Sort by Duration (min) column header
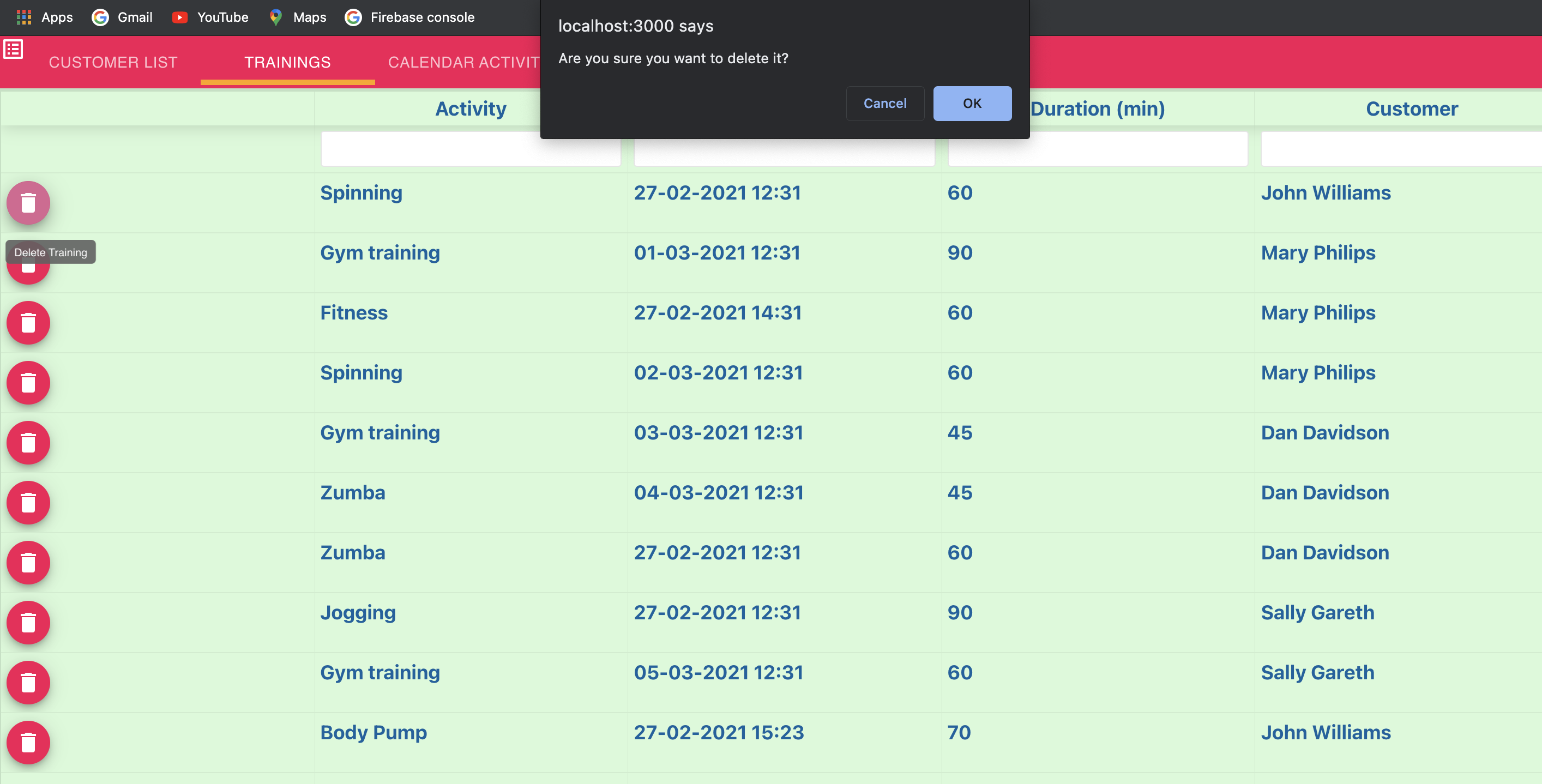This screenshot has height=784, width=1542. (x=1097, y=109)
